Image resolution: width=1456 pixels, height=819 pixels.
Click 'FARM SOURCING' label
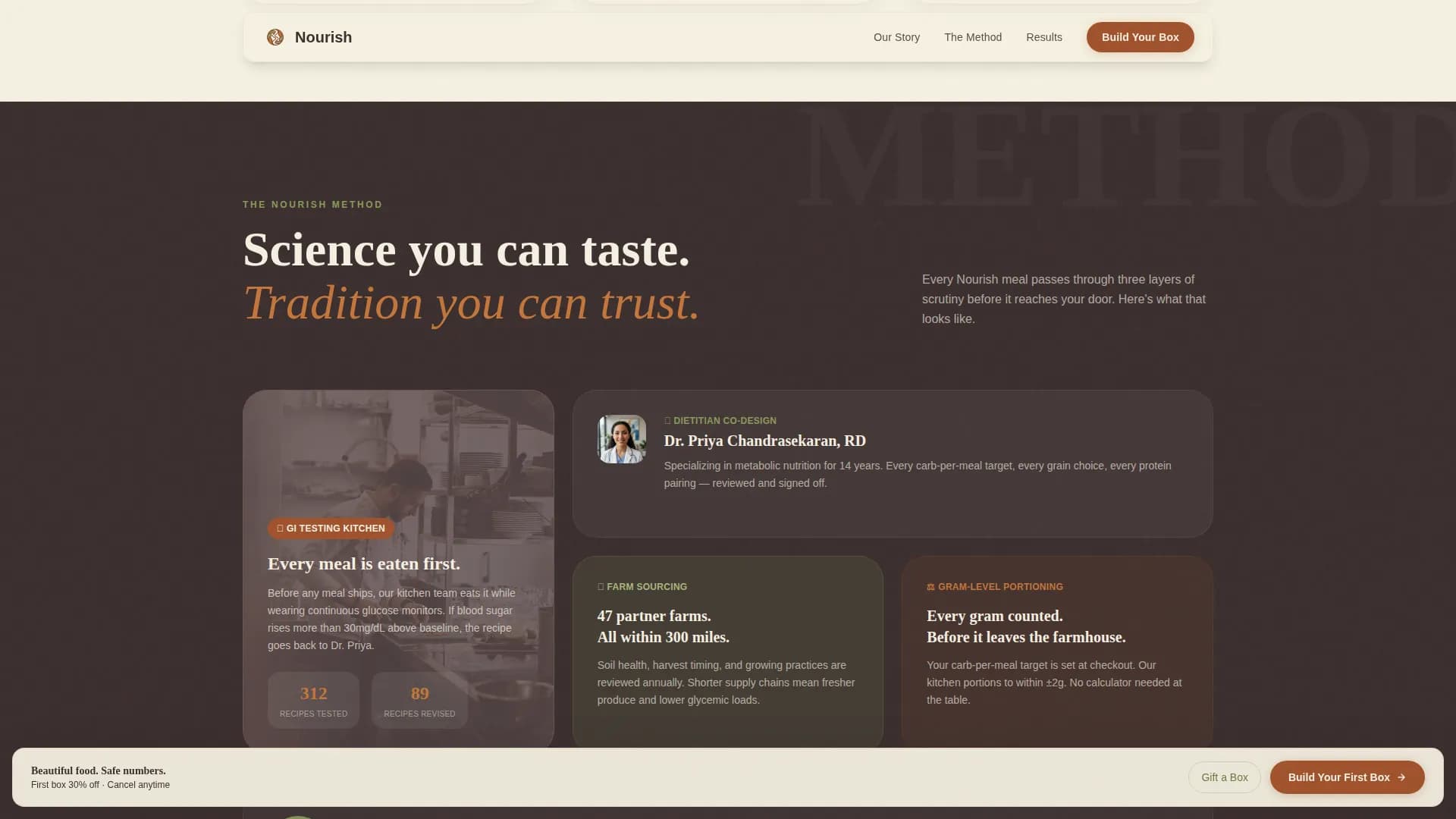click(x=647, y=587)
